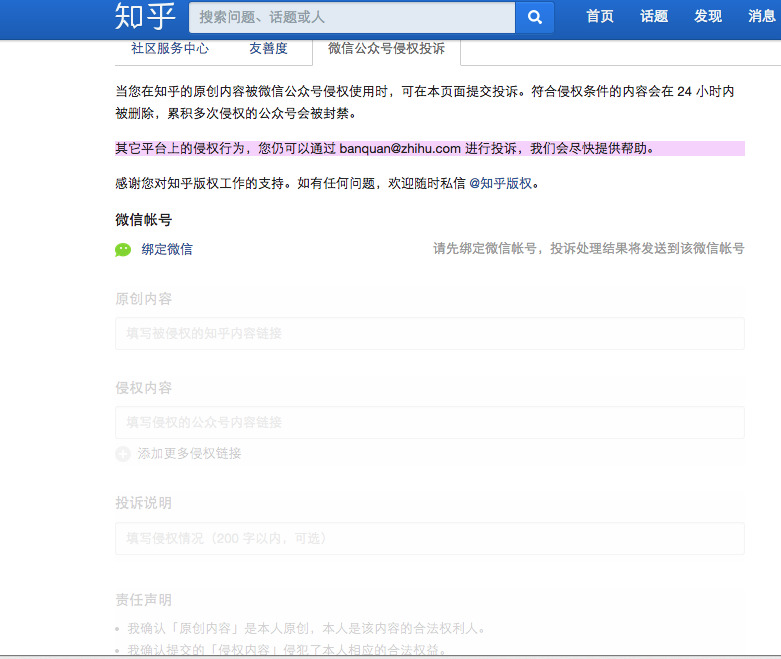This screenshot has height=659, width=781.
Task: Click the 微信帐号 section heading
Action: click(x=143, y=220)
